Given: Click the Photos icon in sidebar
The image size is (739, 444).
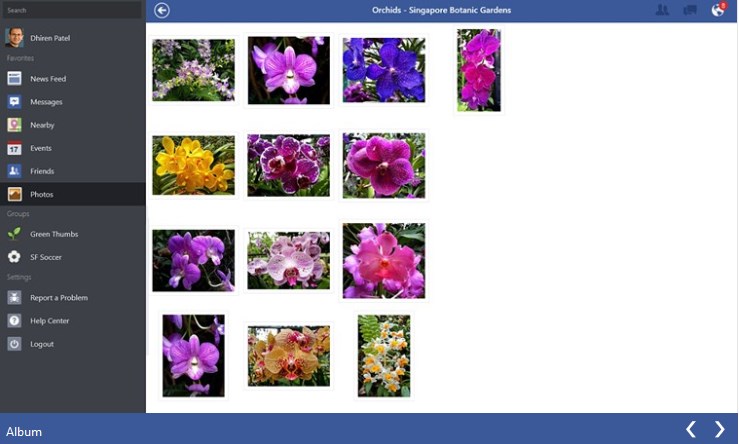Looking at the screenshot, I should pos(14,194).
